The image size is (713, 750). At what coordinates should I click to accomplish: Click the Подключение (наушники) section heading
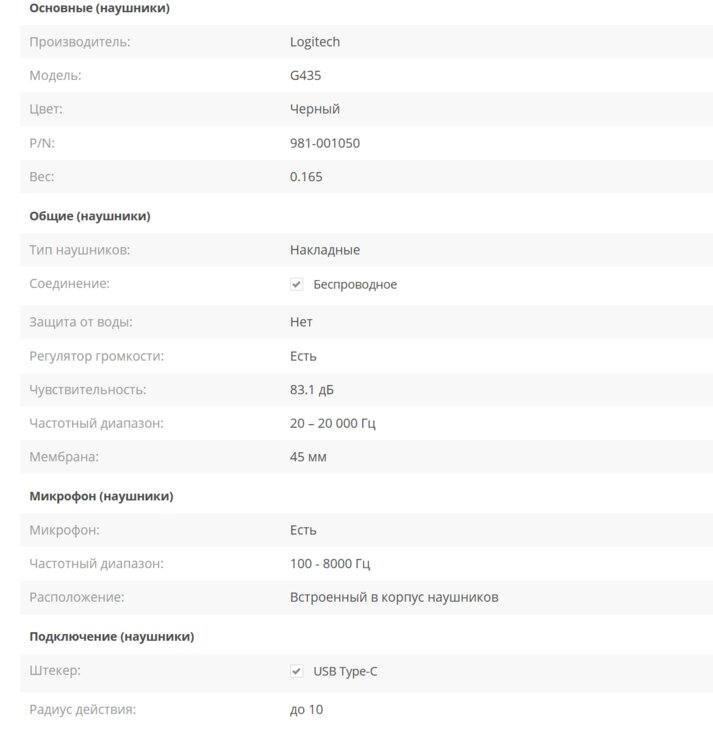click(112, 636)
